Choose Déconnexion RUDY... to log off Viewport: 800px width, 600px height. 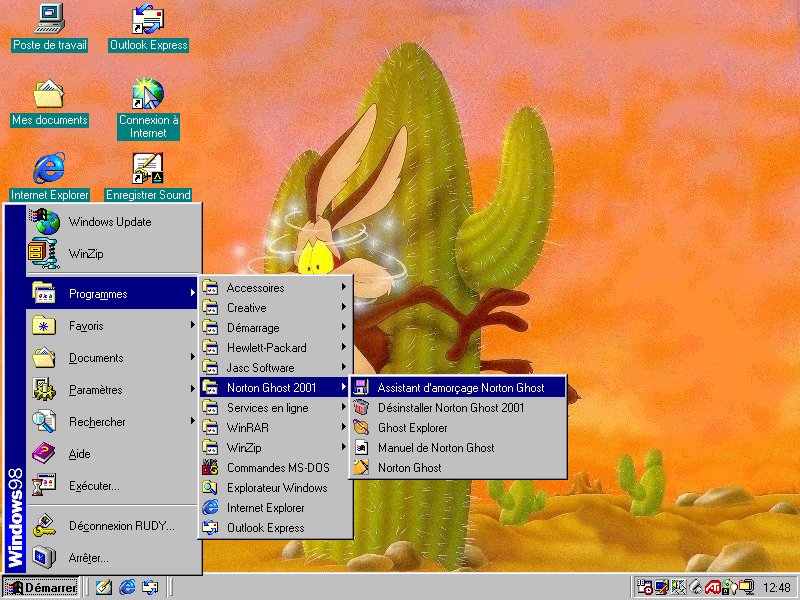[x=113, y=526]
